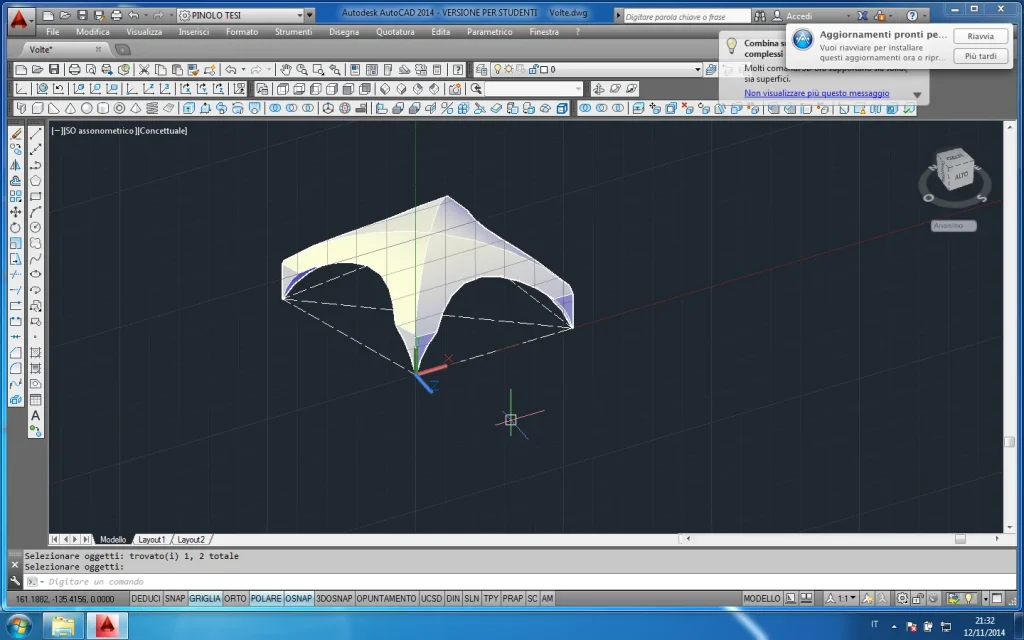Select the Line tool in draw toolbar
The width and height of the screenshot is (1024, 640).
[35, 134]
